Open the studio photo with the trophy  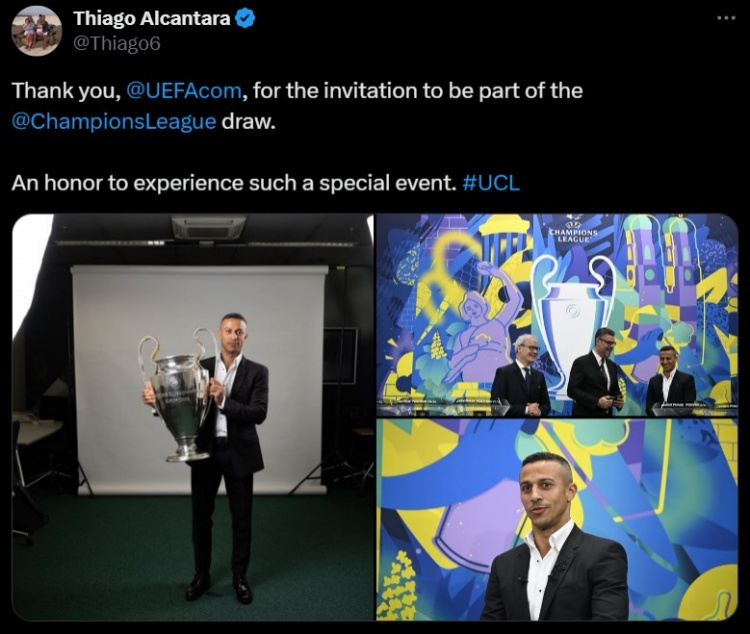coord(193,417)
